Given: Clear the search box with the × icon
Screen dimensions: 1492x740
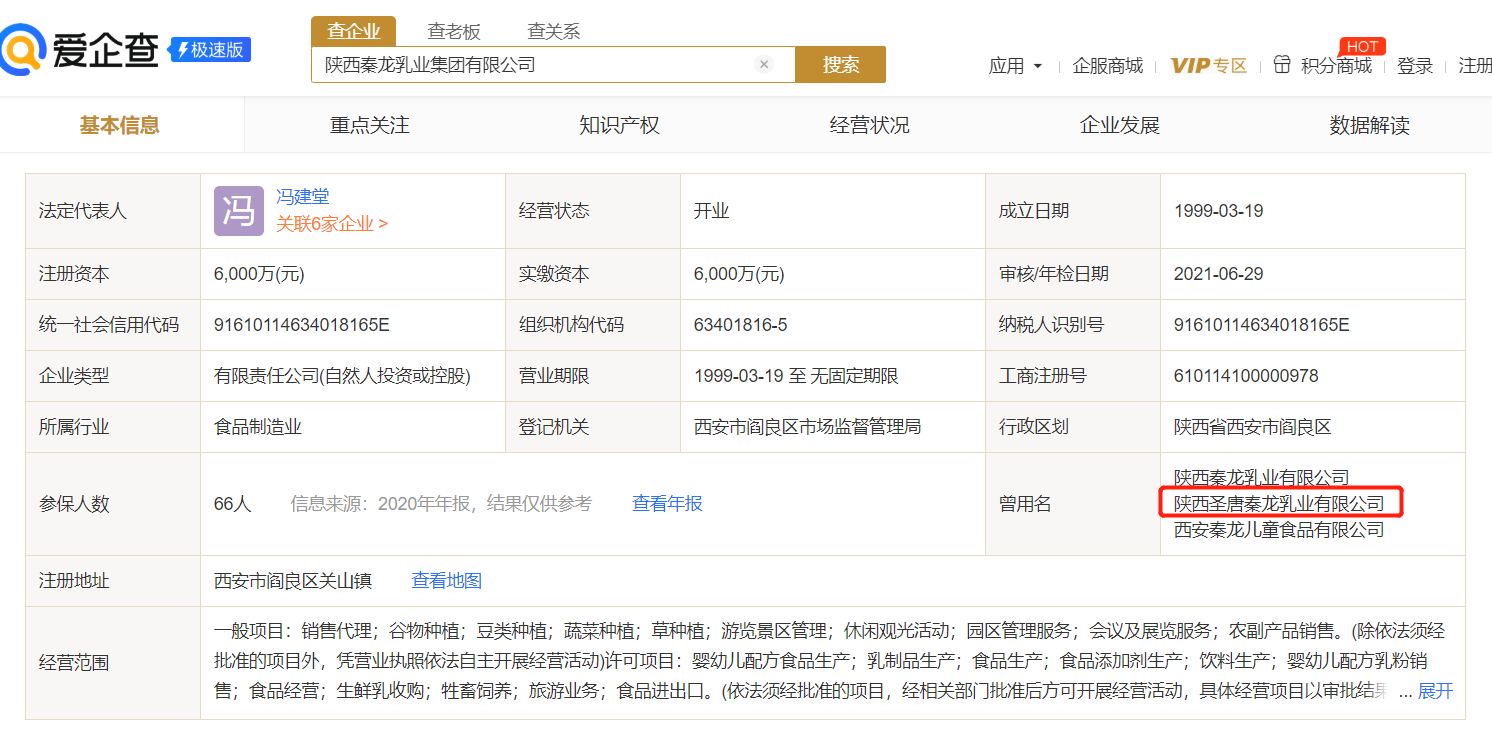Looking at the screenshot, I should (x=764, y=63).
